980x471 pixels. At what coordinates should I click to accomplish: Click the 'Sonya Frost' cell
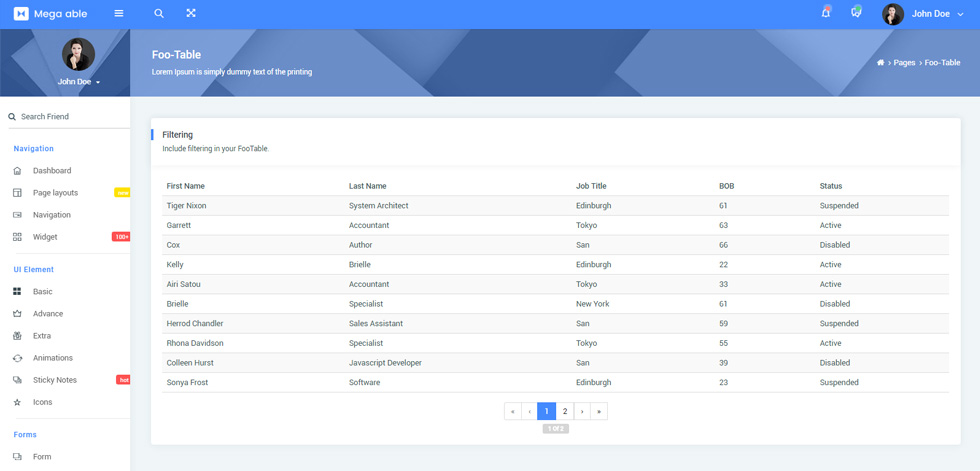188,382
